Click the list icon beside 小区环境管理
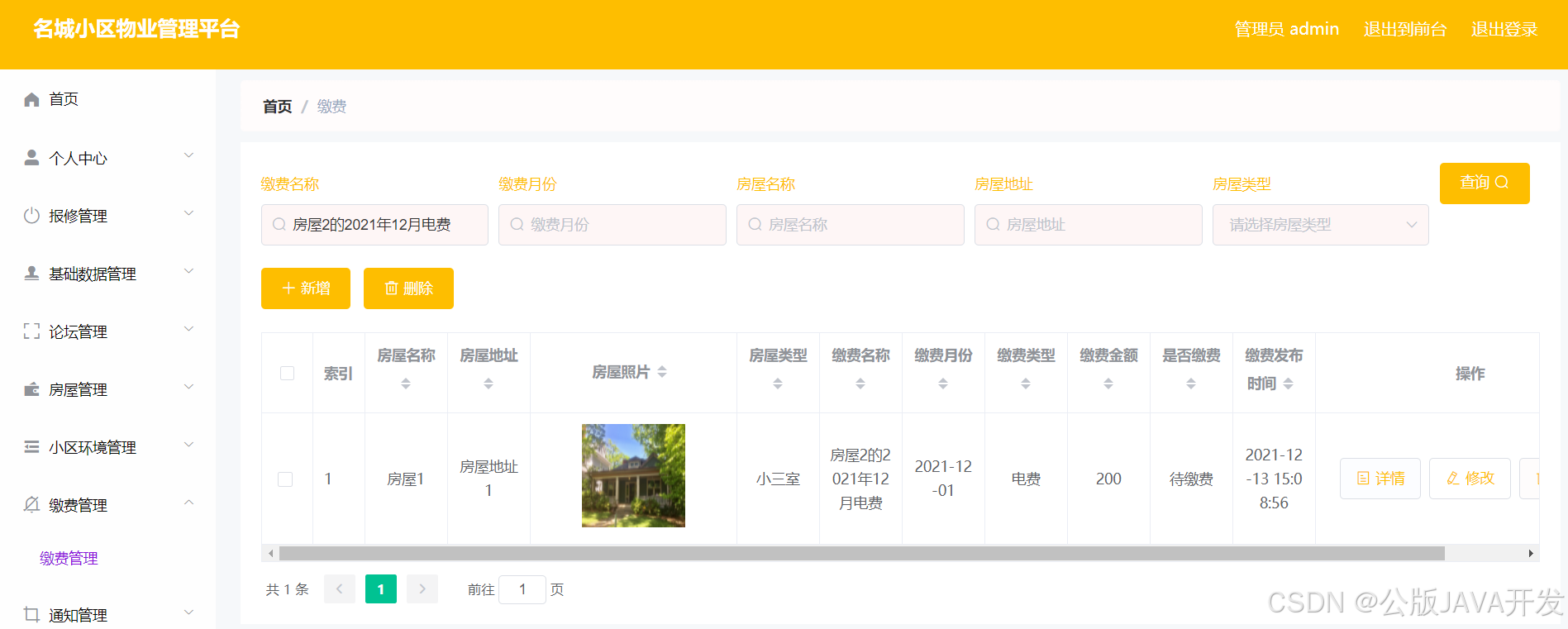Viewport: 1568px width, 629px height. pyautogui.click(x=31, y=447)
